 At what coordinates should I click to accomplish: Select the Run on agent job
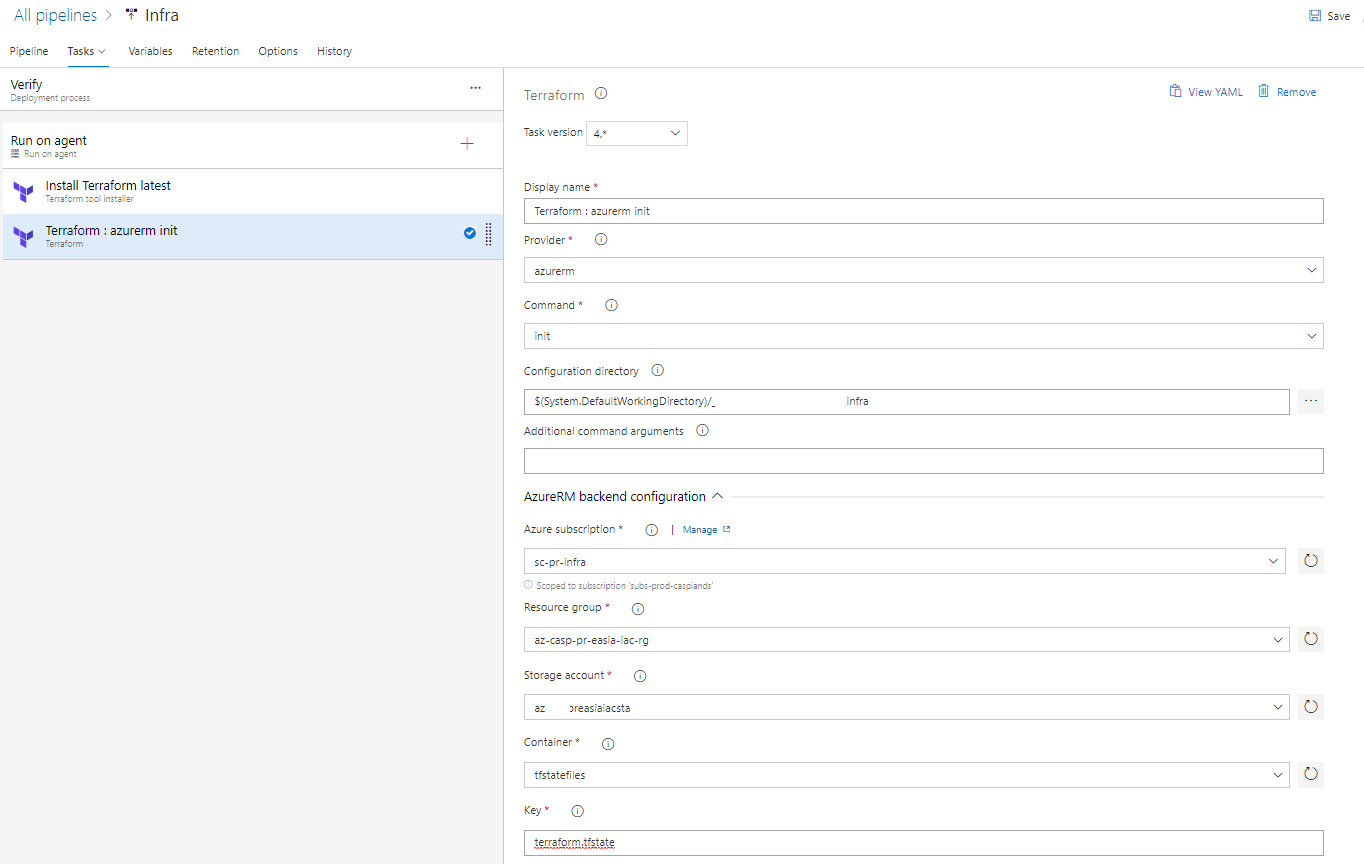tap(251, 146)
